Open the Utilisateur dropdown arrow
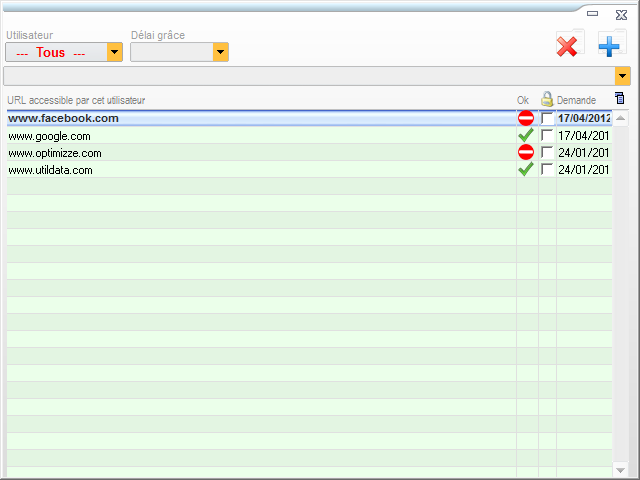640x480 pixels. tap(115, 52)
